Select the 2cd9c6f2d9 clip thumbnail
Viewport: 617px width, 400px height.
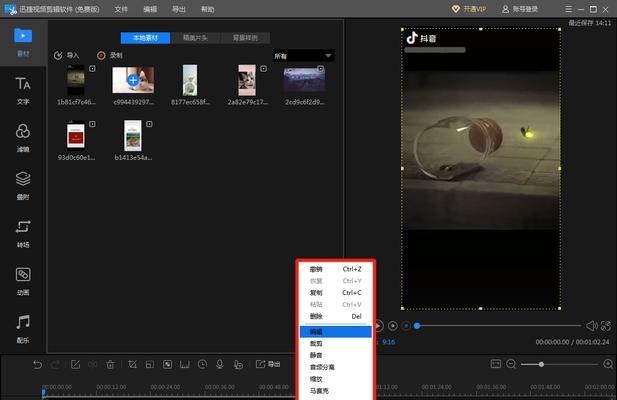click(304, 79)
